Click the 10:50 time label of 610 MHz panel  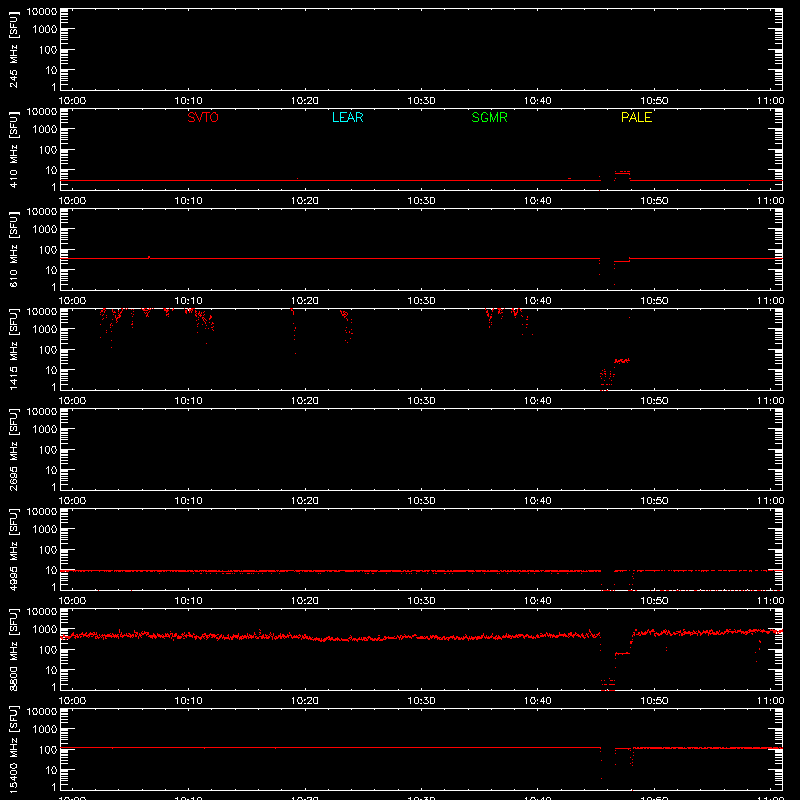click(x=654, y=301)
